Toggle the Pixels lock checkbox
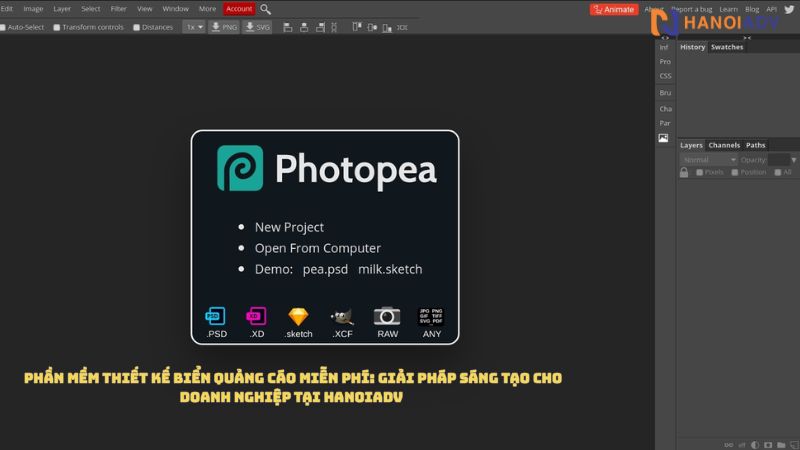Screen dimensions: 800x450 click(699, 172)
